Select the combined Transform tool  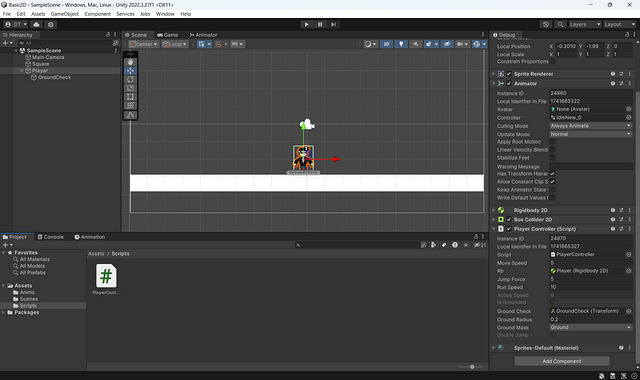tap(130, 105)
